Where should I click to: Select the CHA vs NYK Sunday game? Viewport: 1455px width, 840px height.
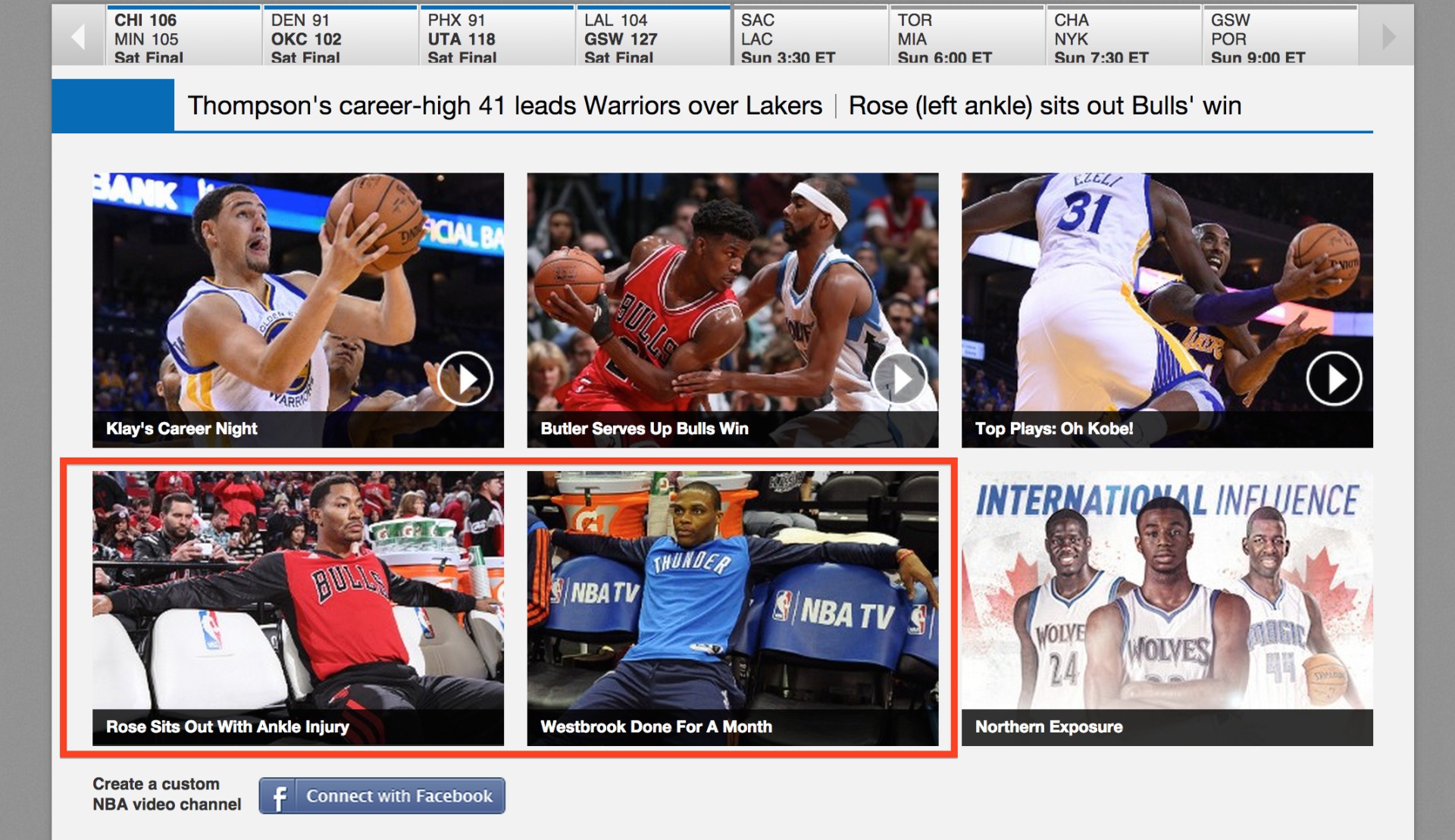coord(1124,36)
